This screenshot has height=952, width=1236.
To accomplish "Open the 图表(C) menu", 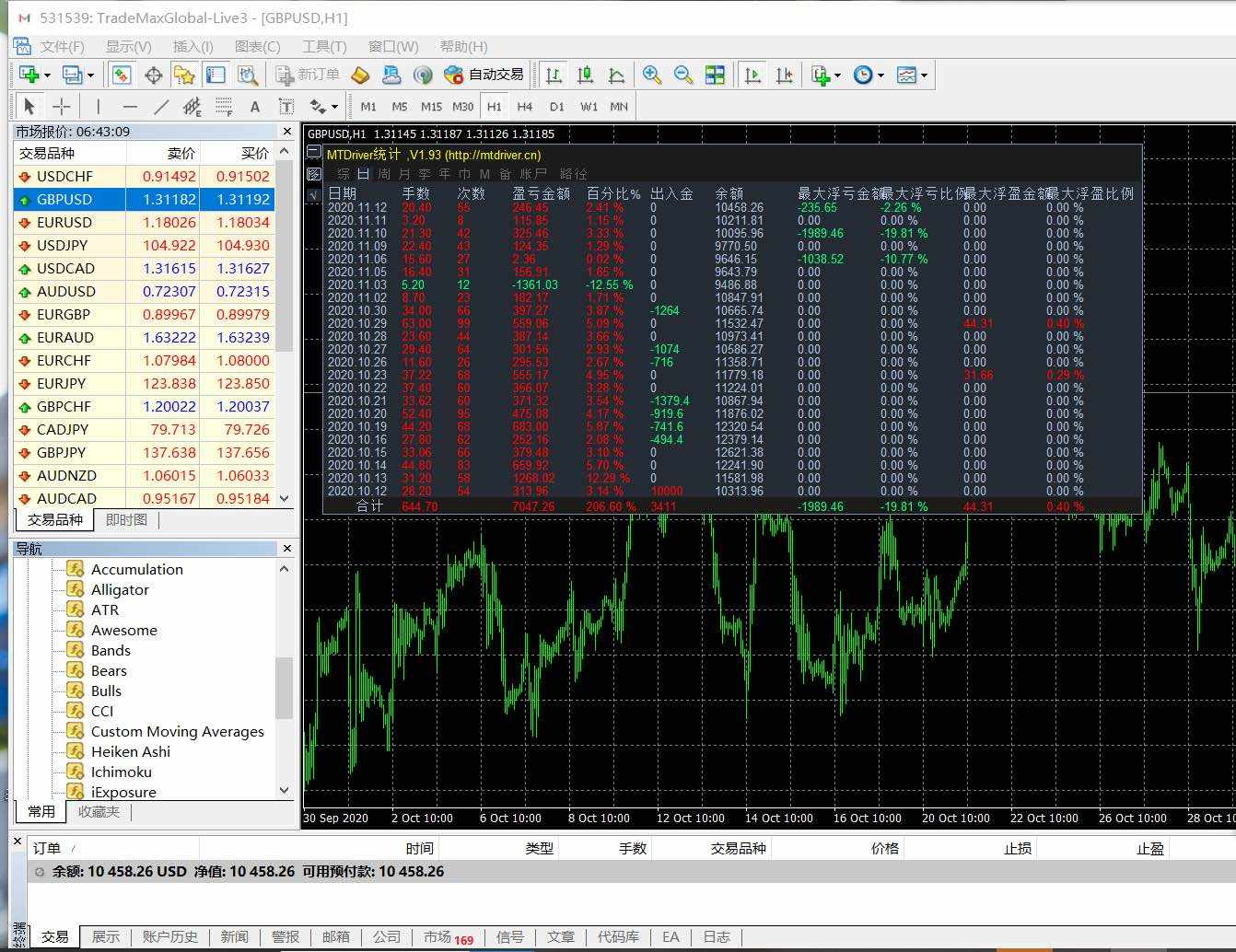I will coord(257,46).
